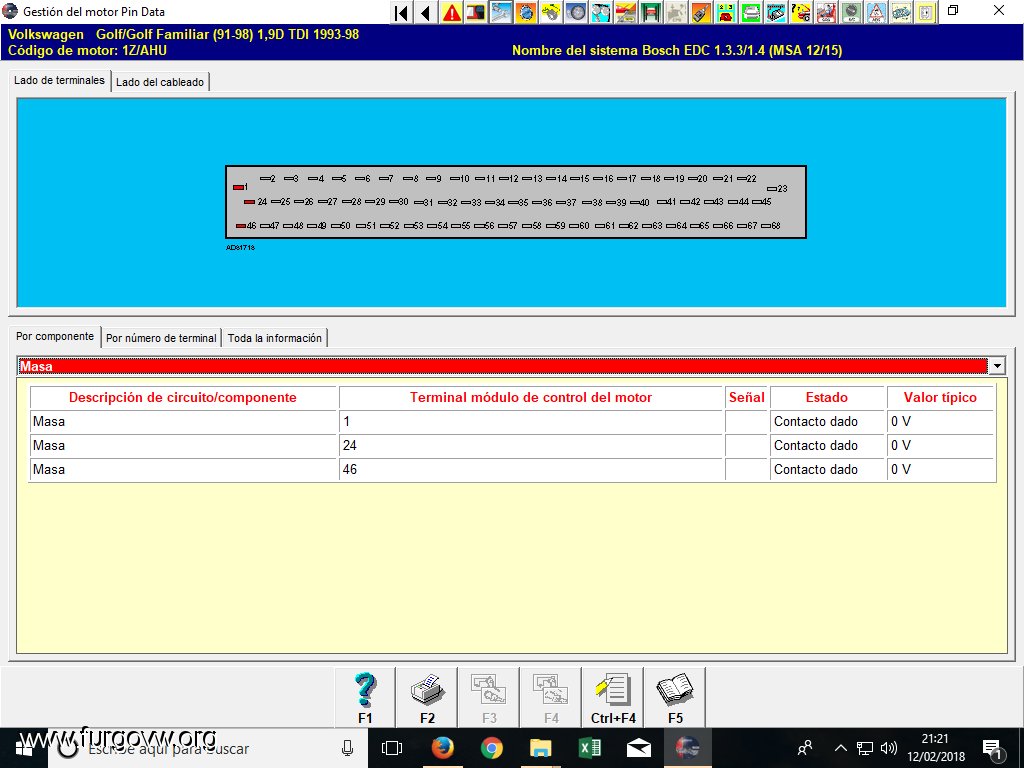Switch to Lado del cableado tab
Image resolution: width=1024 pixels, height=768 pixels.
click(160, 82)
